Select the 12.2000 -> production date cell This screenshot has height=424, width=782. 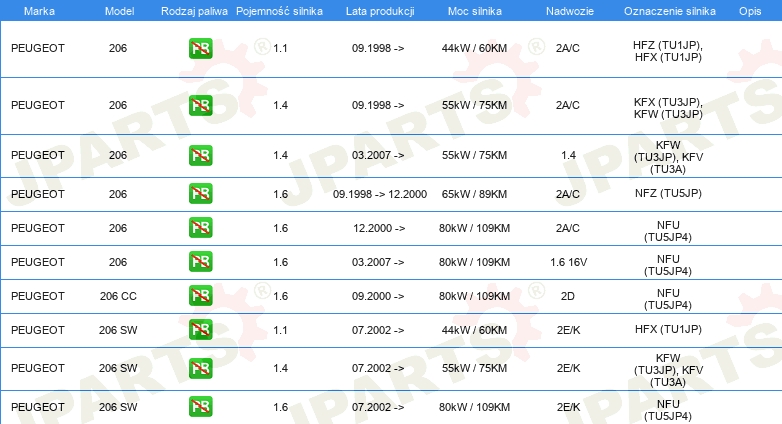(379, 228)
